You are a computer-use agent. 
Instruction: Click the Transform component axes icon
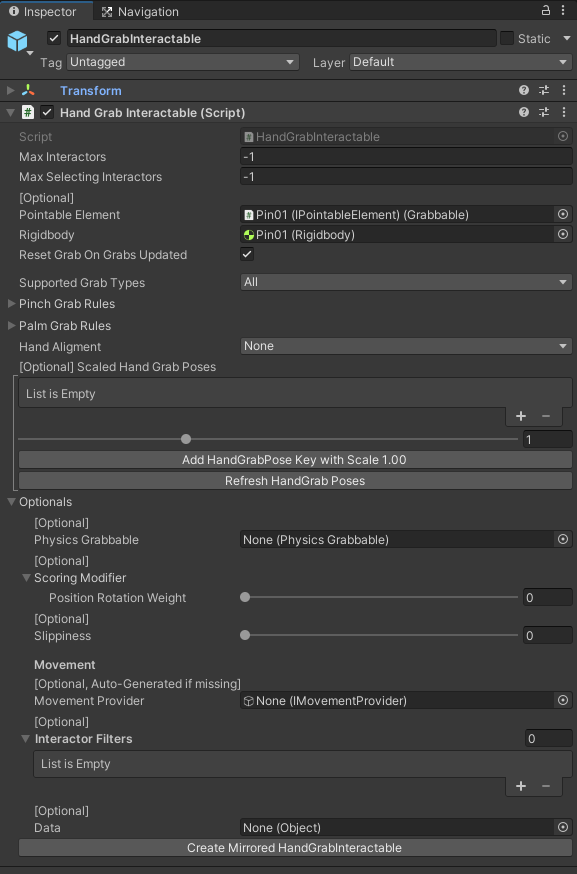tap(28, 90)
